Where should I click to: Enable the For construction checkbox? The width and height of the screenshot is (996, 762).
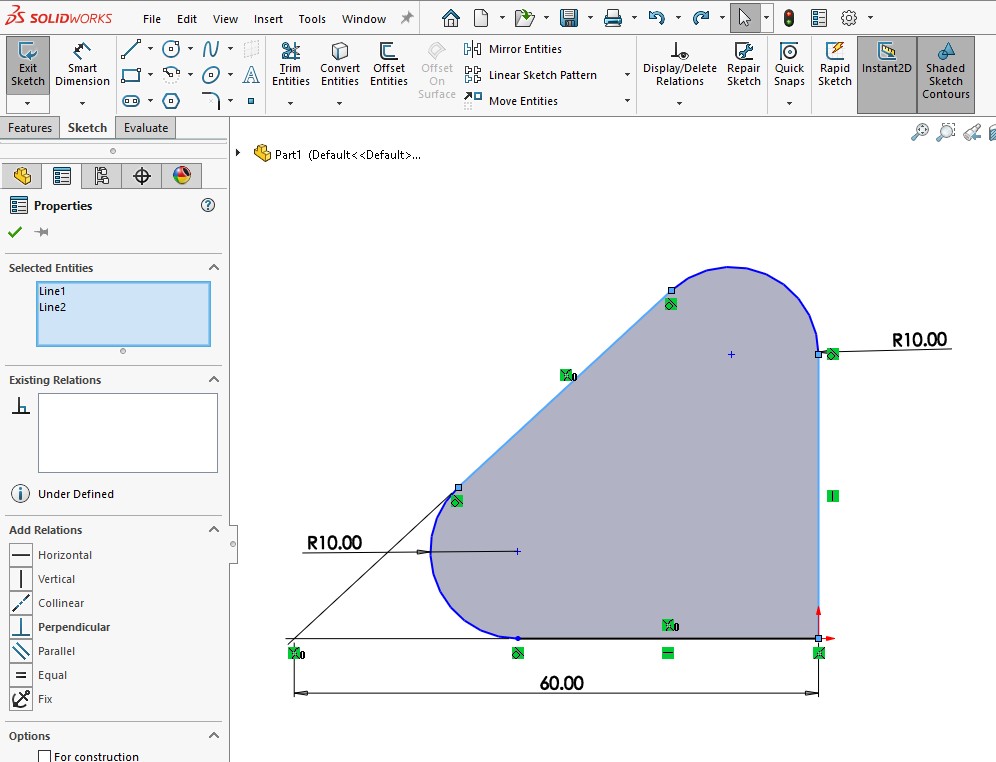coord(44,756)
